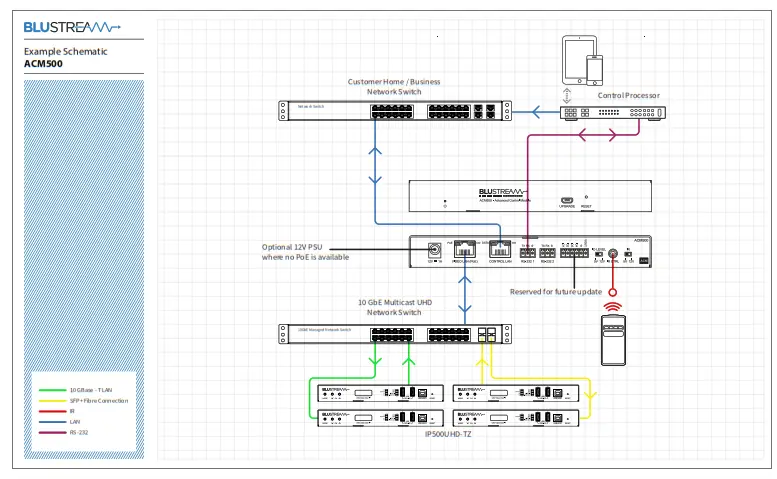Click the Control Processor device graphic
777x479 pixels.
tap(612, 112)
